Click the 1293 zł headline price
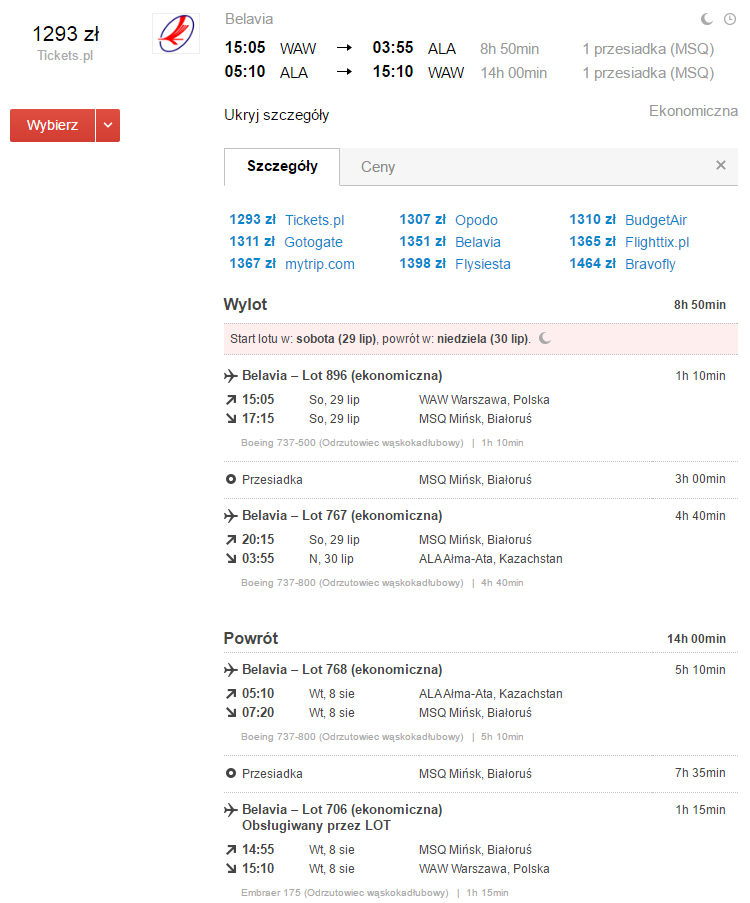 tap(66, 34)
